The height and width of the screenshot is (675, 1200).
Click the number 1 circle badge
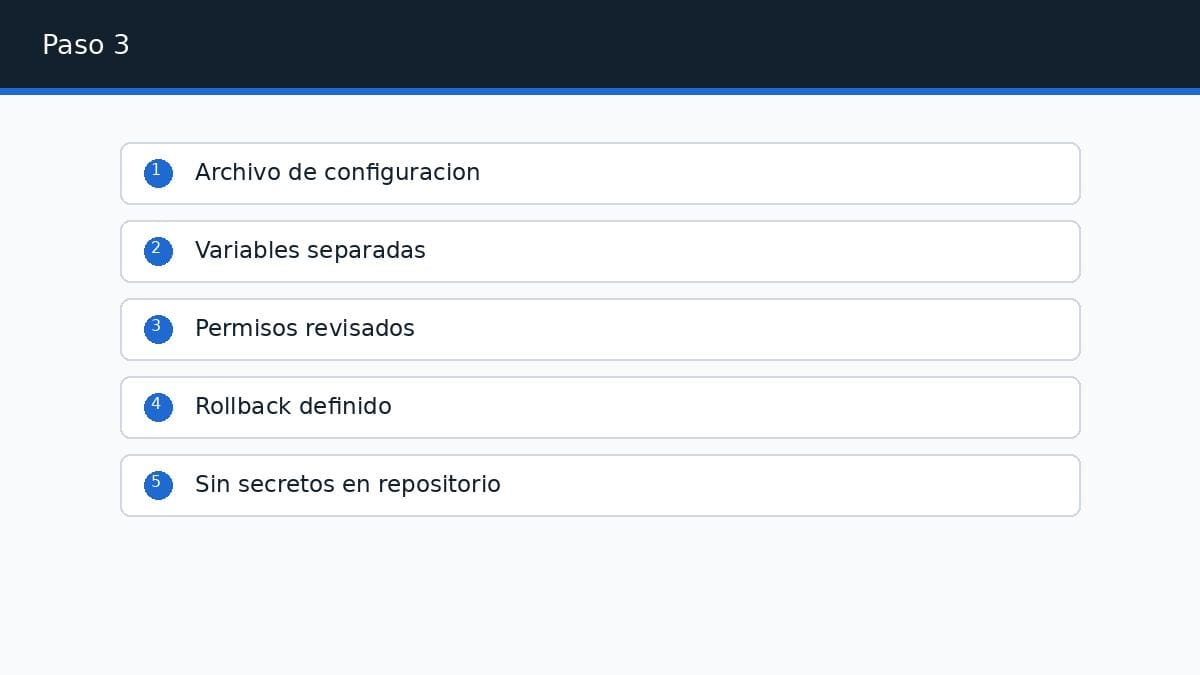click(158, 173)
